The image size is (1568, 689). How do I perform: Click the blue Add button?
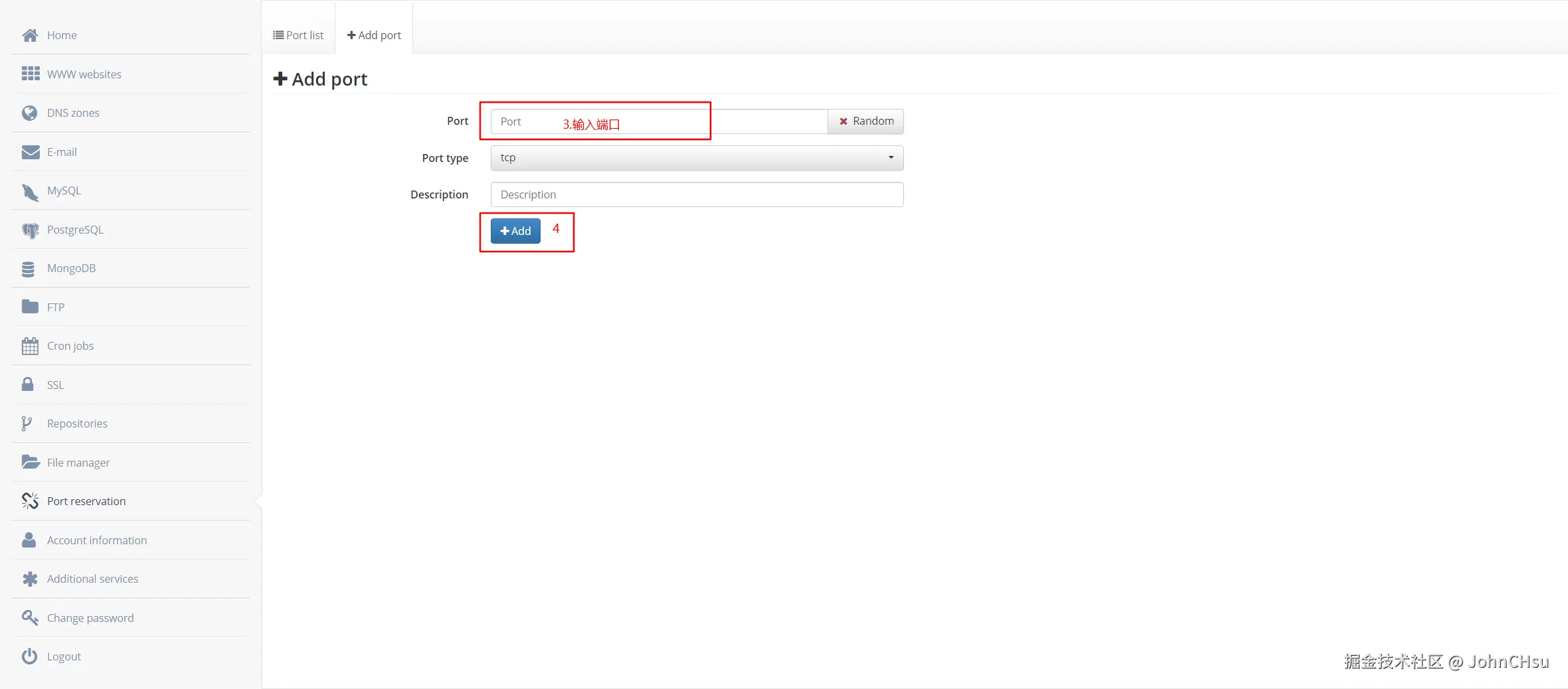pyautogui.click(x=515, y=231)
